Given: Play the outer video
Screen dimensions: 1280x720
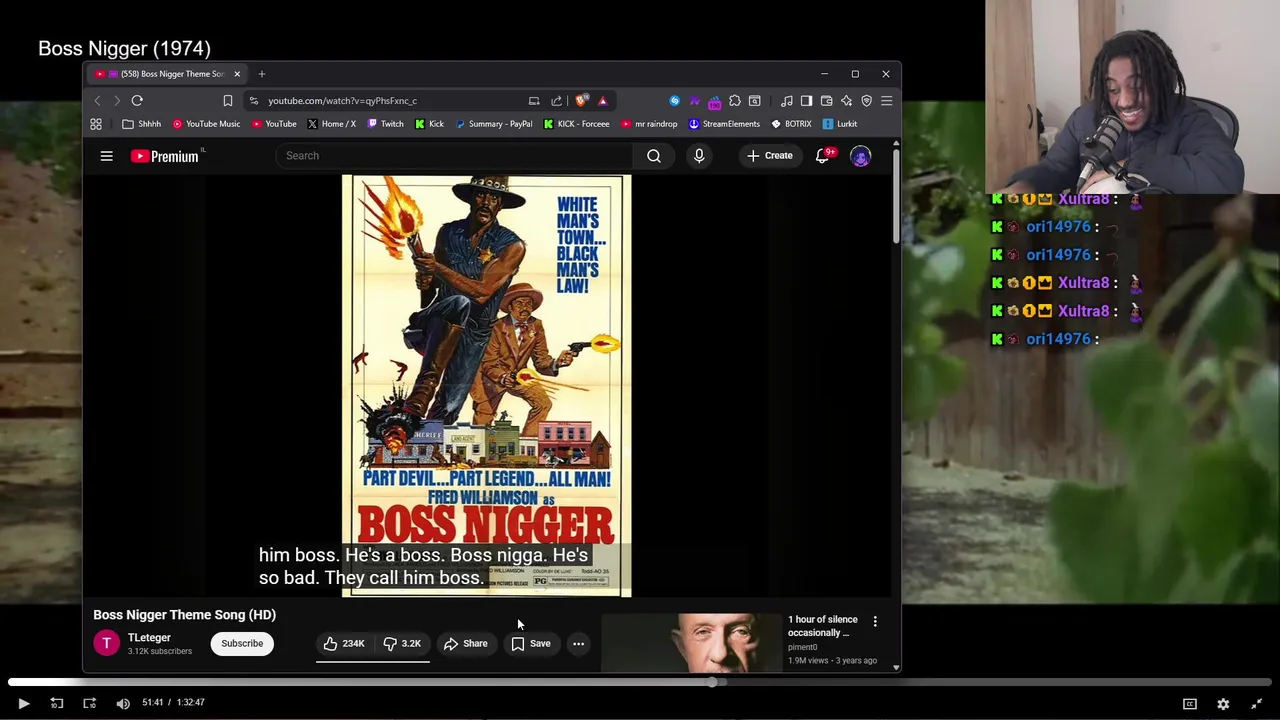Looking at the screenshot, I should tap(23, 703).
